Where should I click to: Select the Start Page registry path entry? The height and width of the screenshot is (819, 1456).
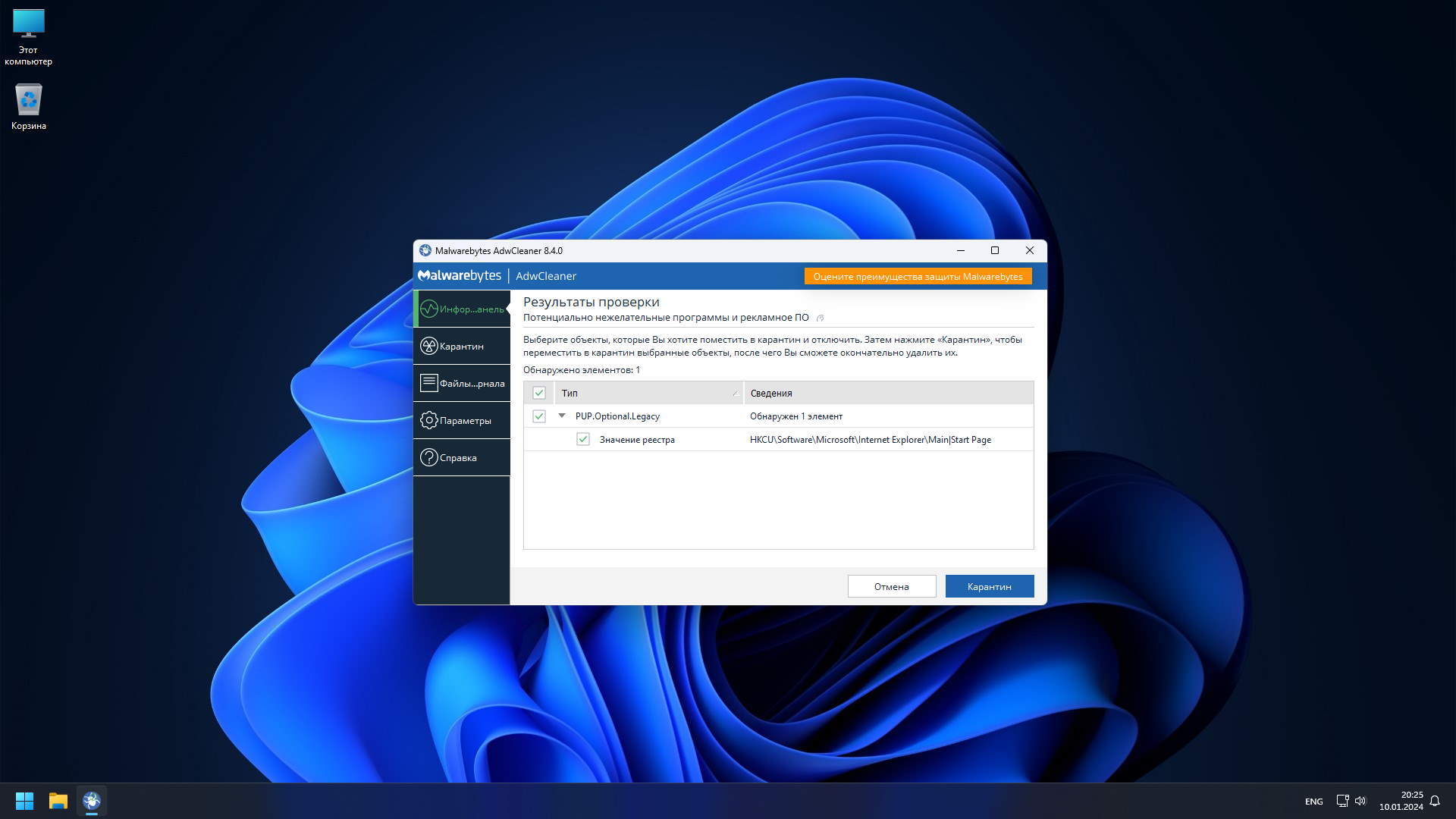pos(870,440)
